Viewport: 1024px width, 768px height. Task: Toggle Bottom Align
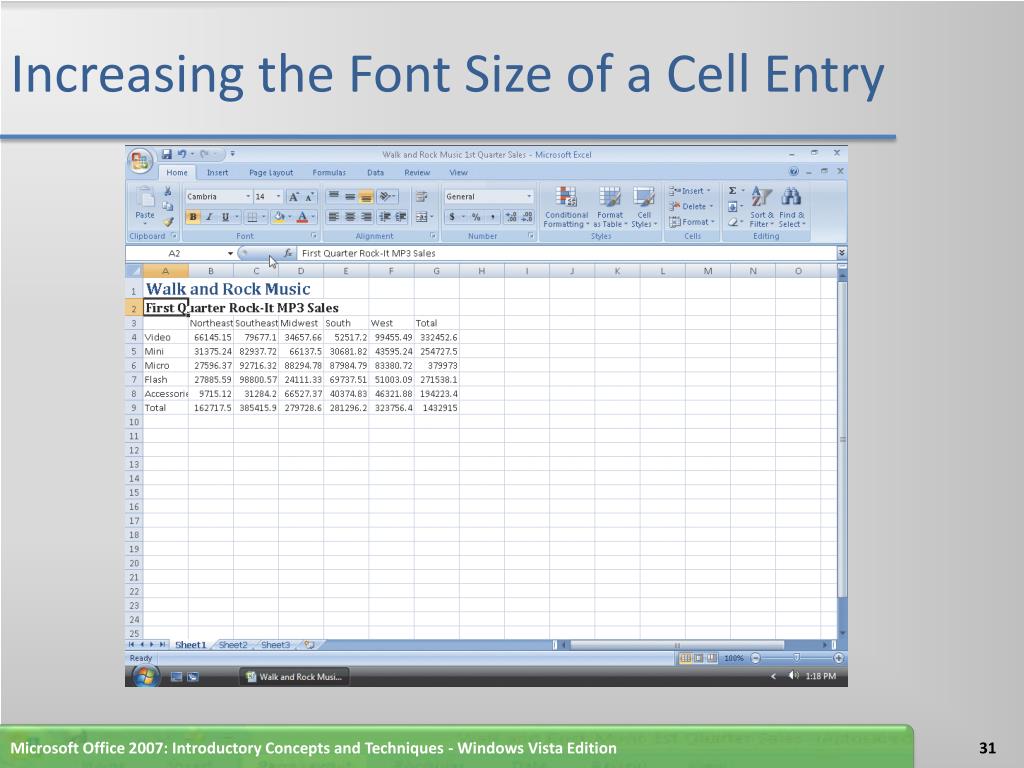click(366, 197)
